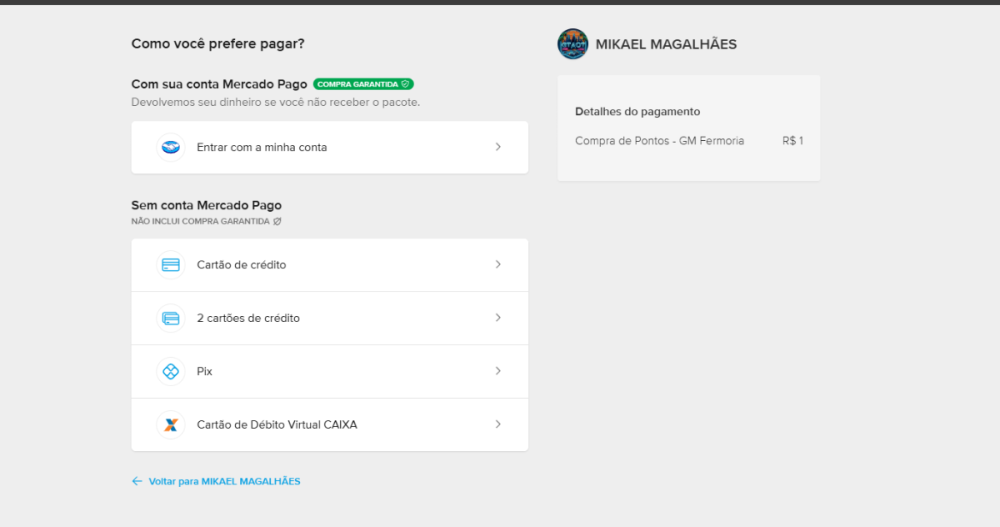Viewport: 1000px width, 527px height.
Task: Expand chevron on 'Entrar com a minha conta'
Action: point(498,147)
